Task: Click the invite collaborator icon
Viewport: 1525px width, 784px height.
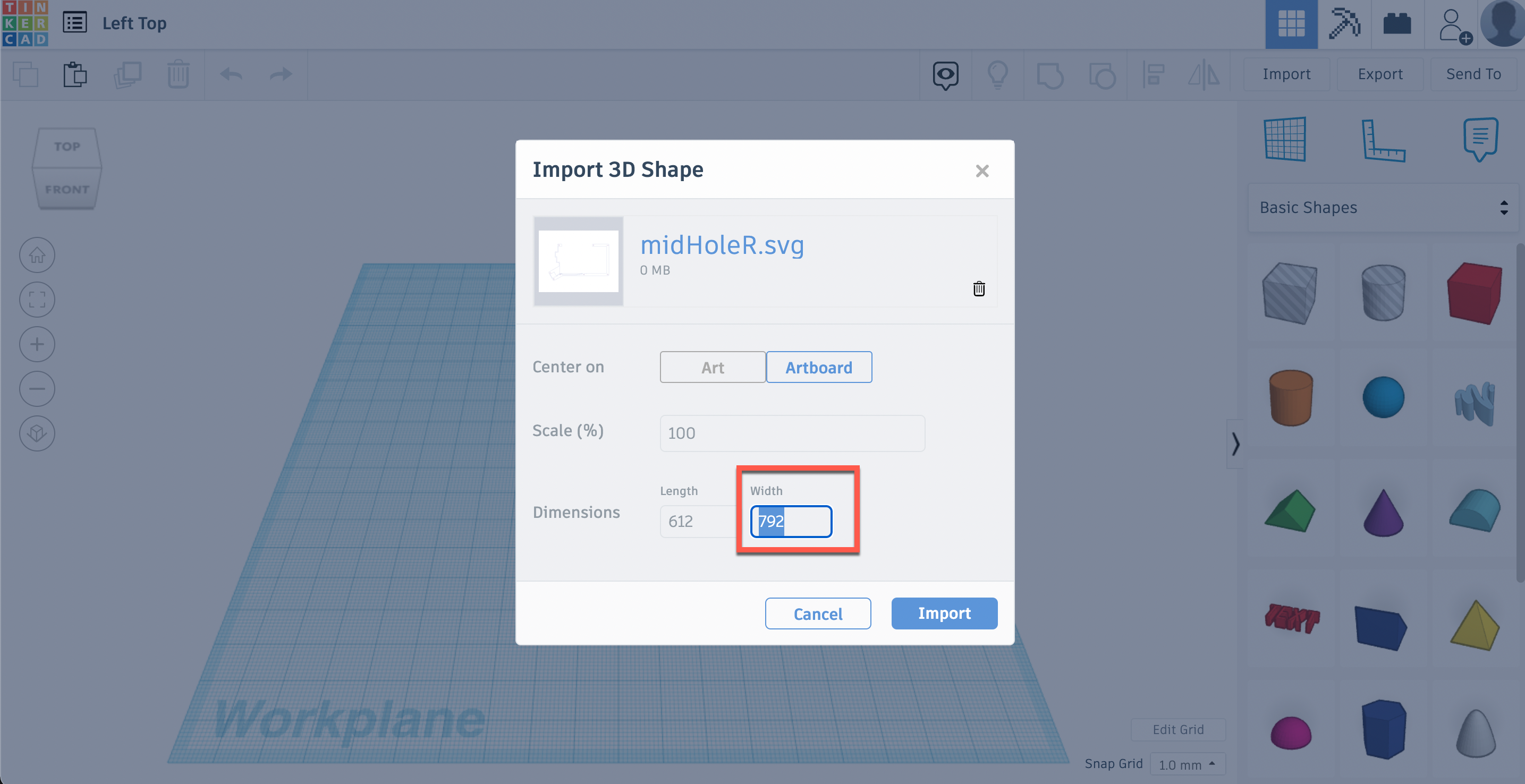Action: (1455, 26)
